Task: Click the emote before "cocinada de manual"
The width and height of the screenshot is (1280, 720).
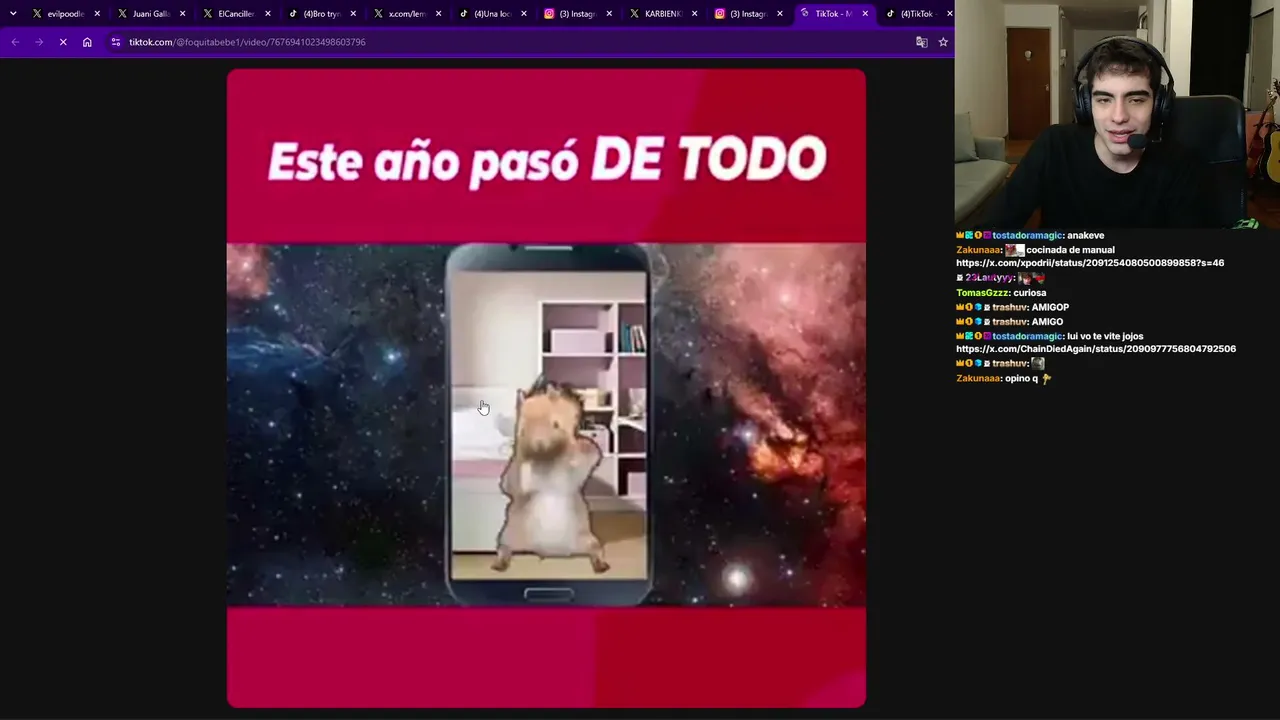Action: [1015, 250]
